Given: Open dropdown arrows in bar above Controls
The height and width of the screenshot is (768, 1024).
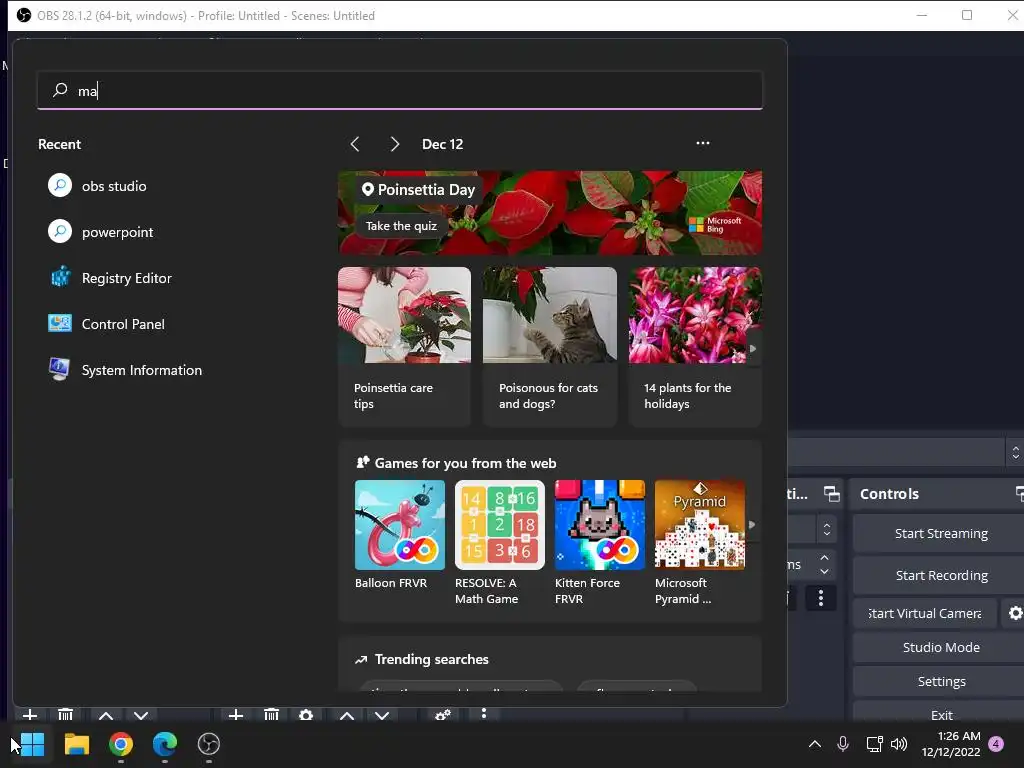Looking at the screenshot, I should [x=1015, y=452].
